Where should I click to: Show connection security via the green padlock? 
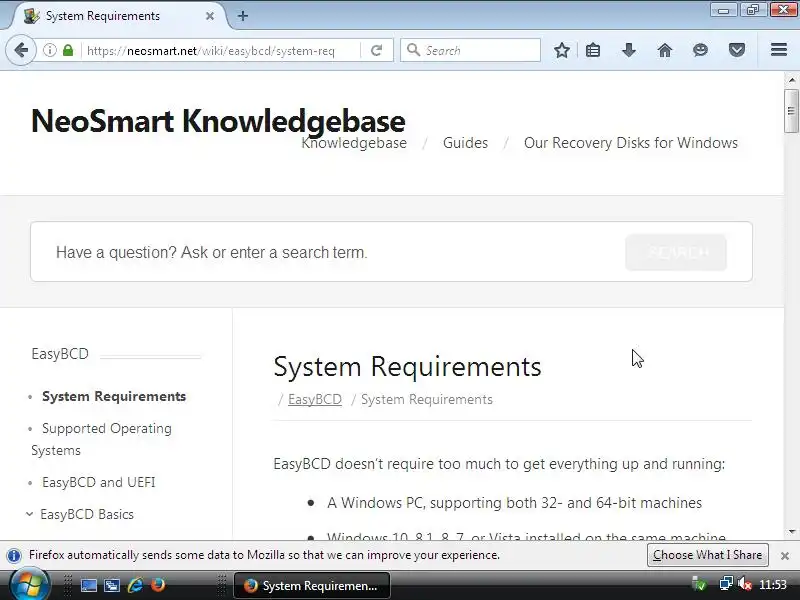coord(68,50)
